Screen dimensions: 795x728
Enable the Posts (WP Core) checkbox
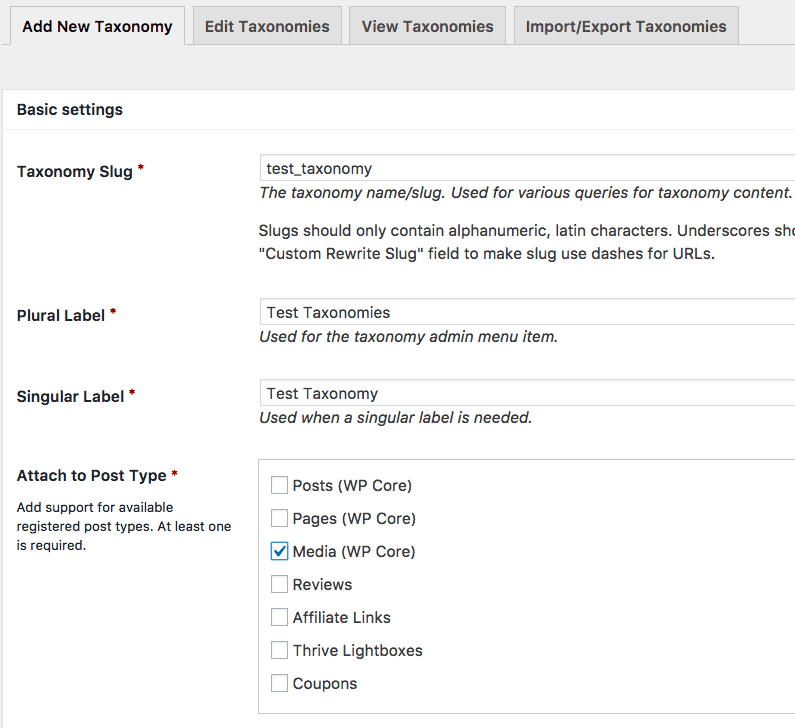pyautogui.click(x=280, y=486)
